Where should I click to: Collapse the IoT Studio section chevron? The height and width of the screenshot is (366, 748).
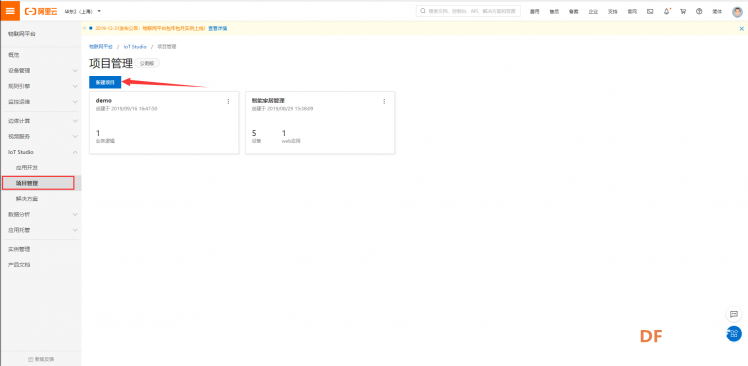click(x=75, y=152)
